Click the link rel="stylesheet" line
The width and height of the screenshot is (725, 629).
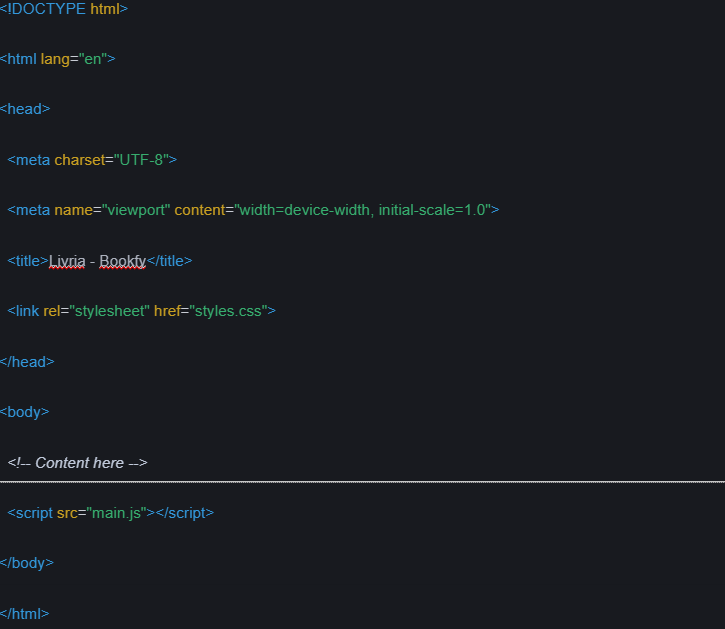click(141, 311)
